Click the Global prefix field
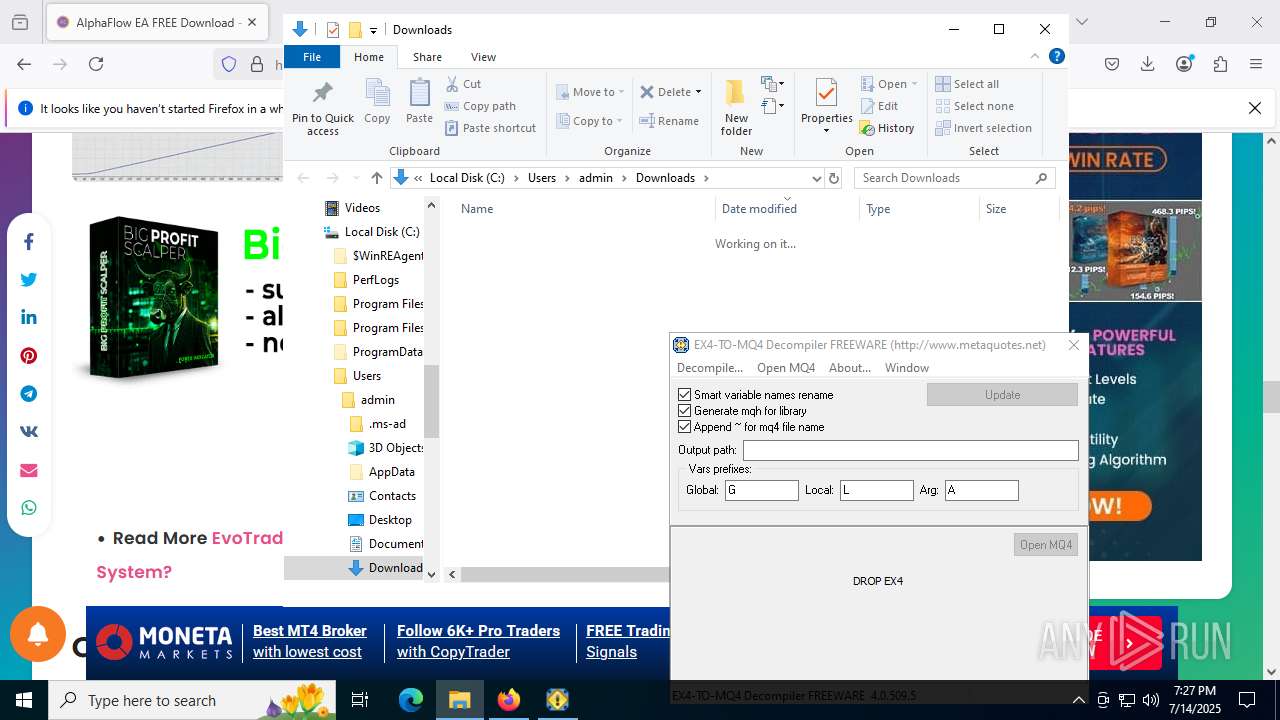Viewport: 1280px width, 720px height. click(x=762, y=490)
